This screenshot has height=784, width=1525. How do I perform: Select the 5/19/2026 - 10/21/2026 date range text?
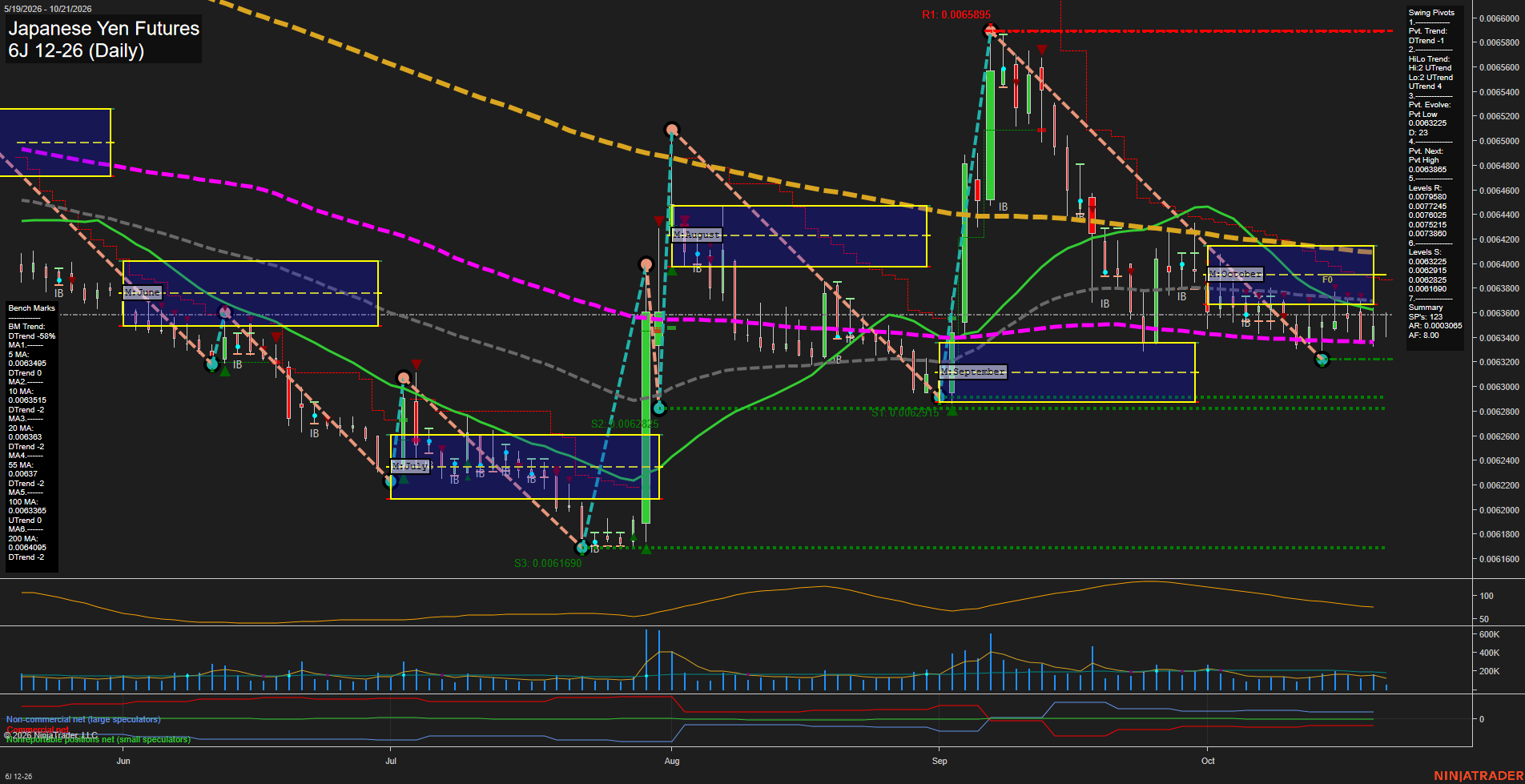pos(48,9)
